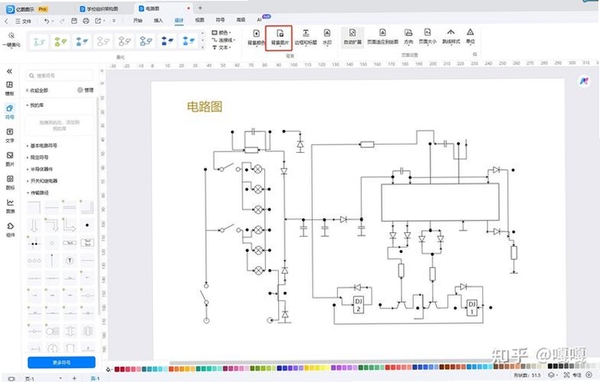
Task: Pick the black swatch at color bar end
Action: coord(550,367)
